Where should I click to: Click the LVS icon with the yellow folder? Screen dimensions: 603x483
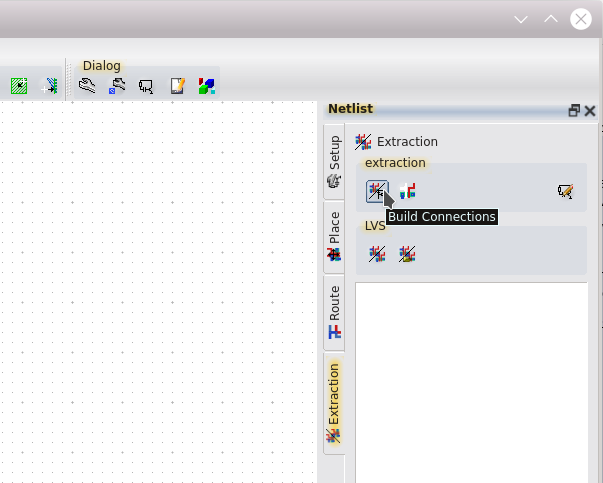(407, 254)
